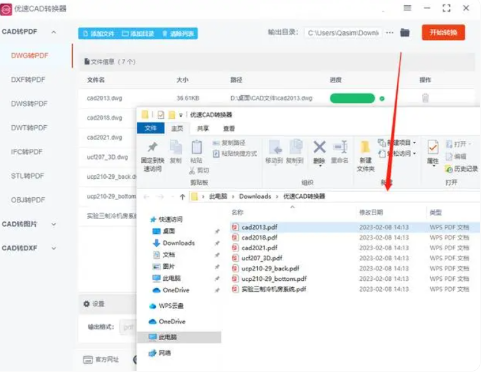
Task: Open the output folder icon
Action: coord(405,32)
